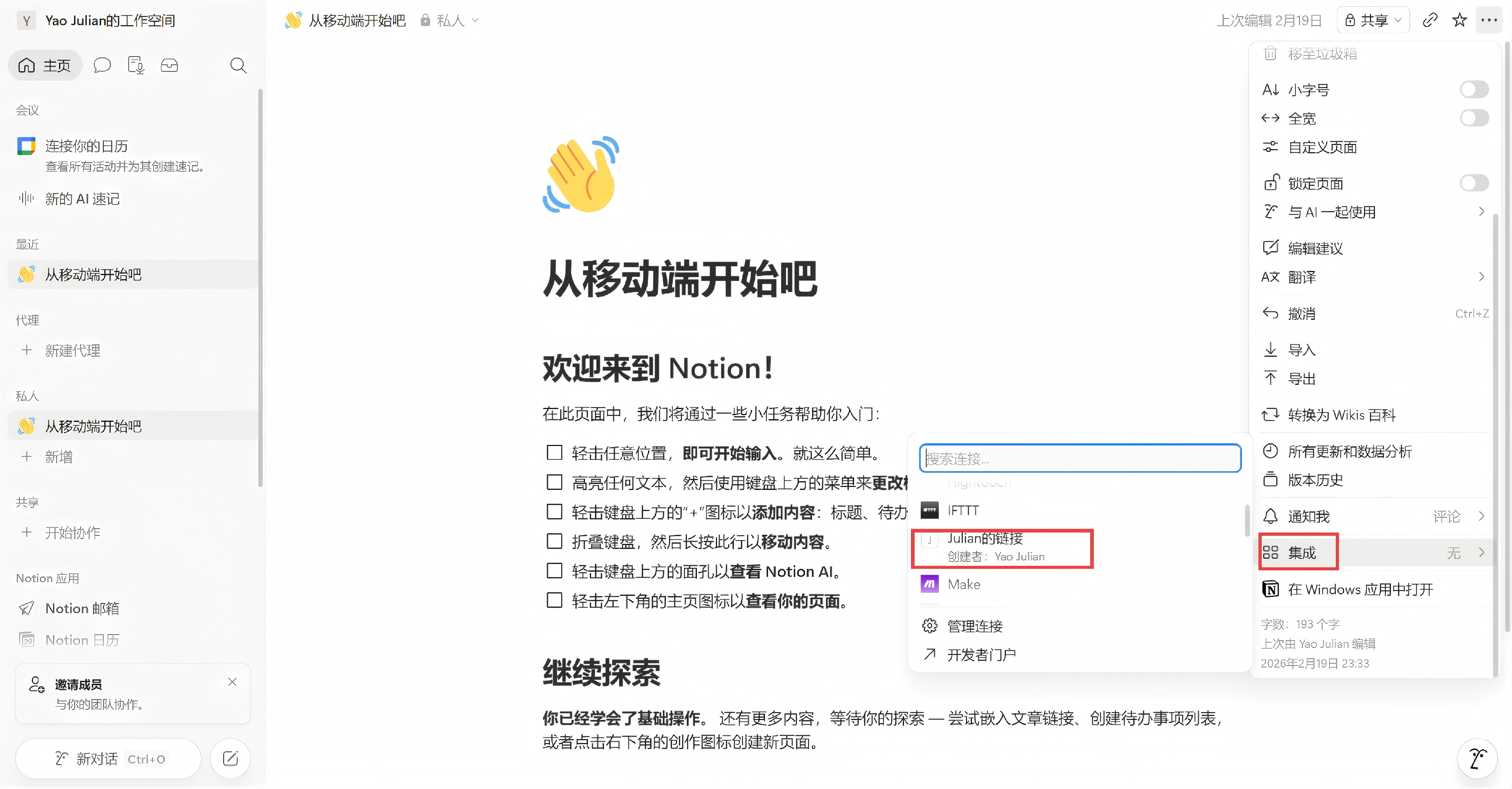The image size is (1512, 789).
Task: Start 新对话 button
Action: 108,758
